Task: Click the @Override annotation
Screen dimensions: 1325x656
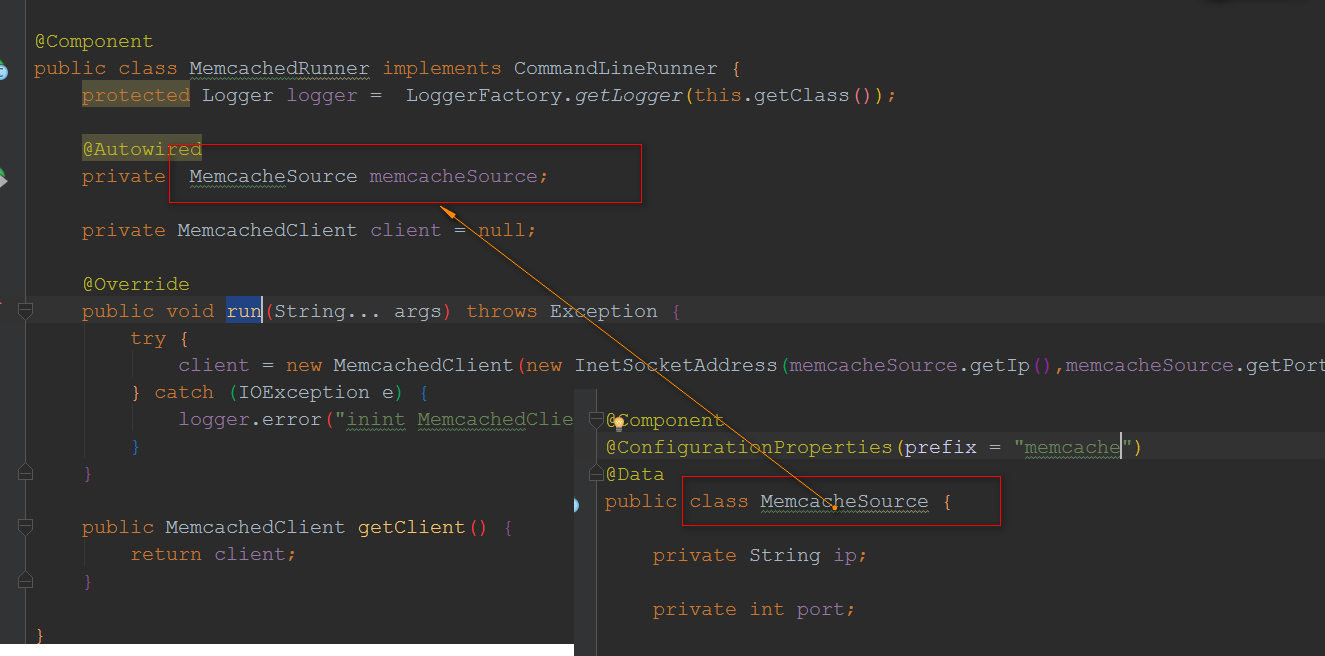Action: point(136,284)
